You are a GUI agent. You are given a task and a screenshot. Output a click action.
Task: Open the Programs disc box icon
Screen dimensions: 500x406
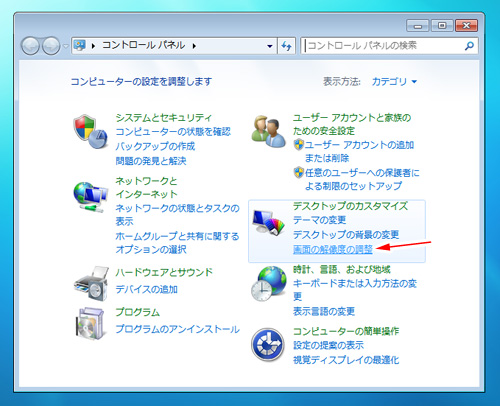90,323
